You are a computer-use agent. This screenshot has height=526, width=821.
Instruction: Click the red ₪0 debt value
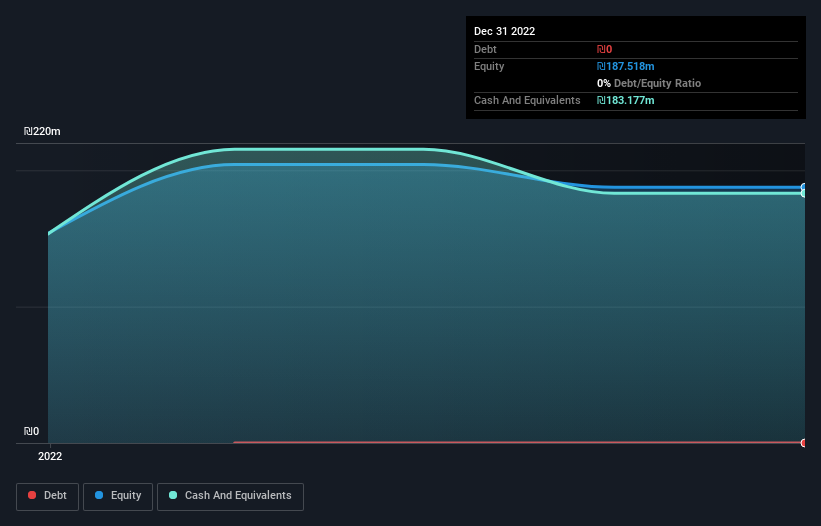coord(604,49)
